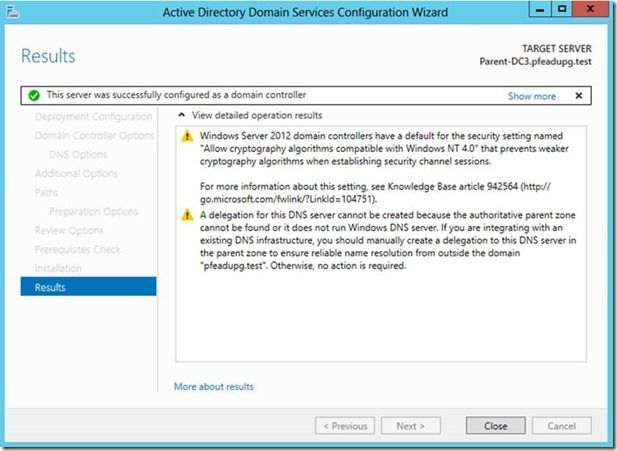Viewport: 617px width, 451px height.
Task: Click the Previous button
Action: pos(345,426)
